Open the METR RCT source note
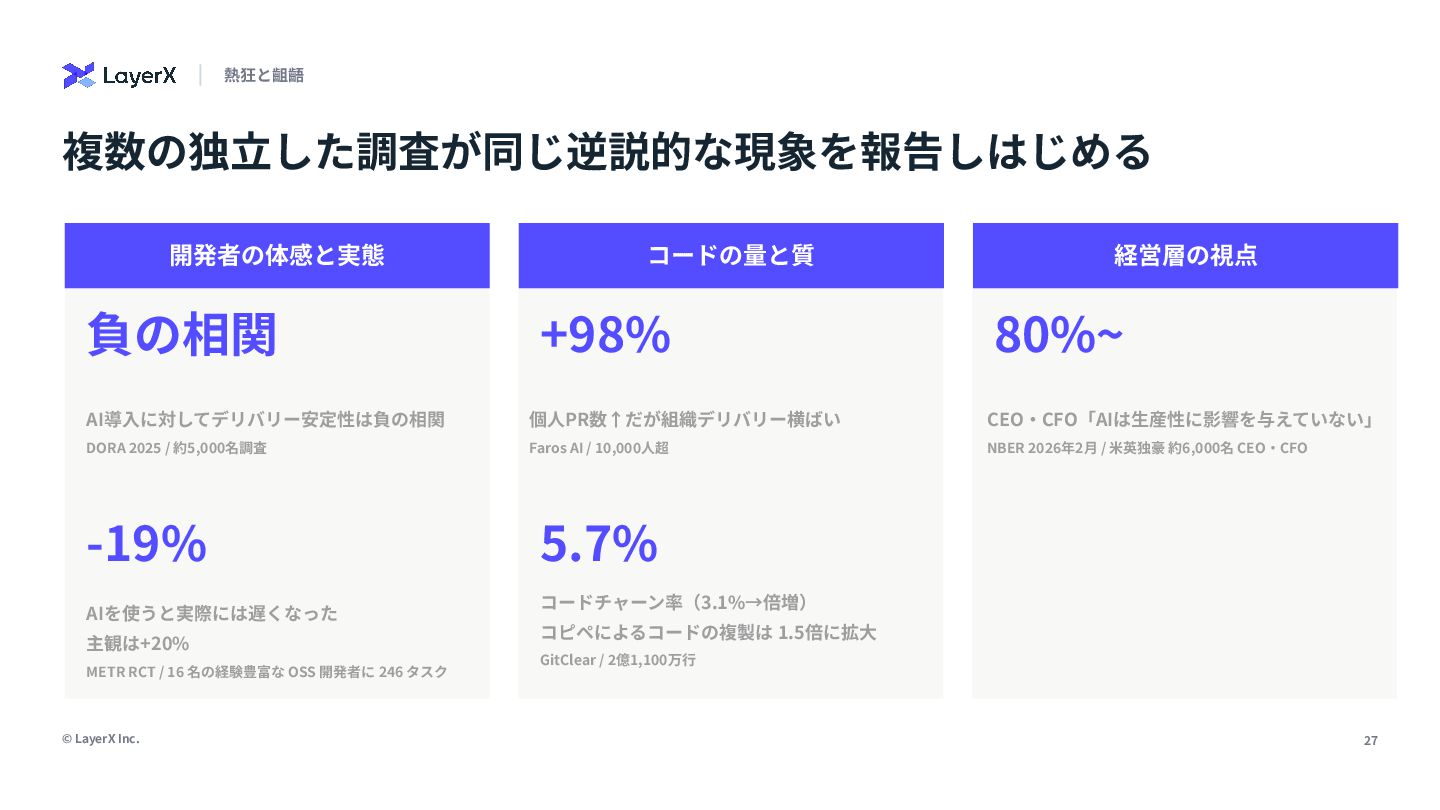 pos(266,672)
